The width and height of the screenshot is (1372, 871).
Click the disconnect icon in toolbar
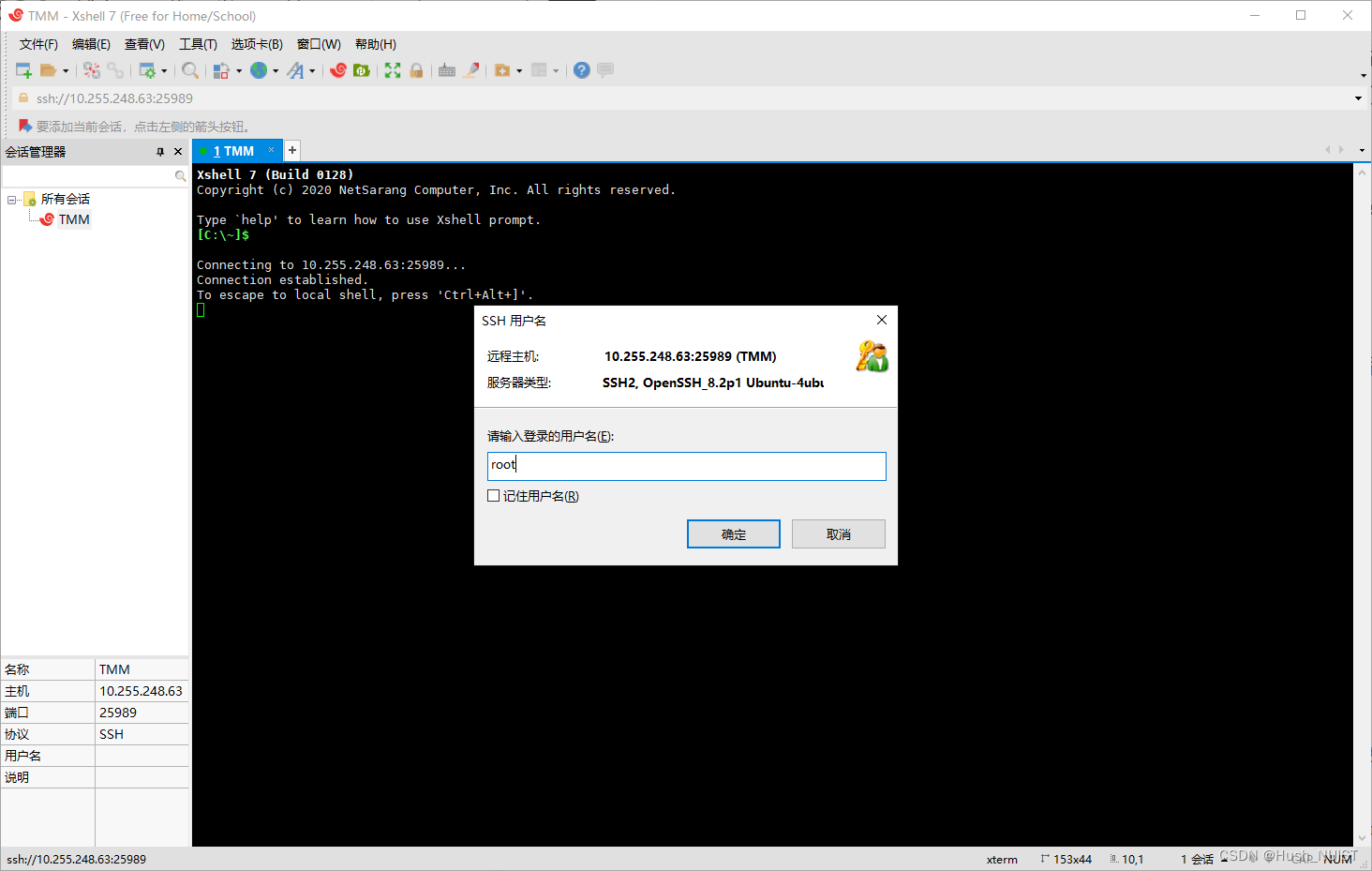(x=91, y=70)
